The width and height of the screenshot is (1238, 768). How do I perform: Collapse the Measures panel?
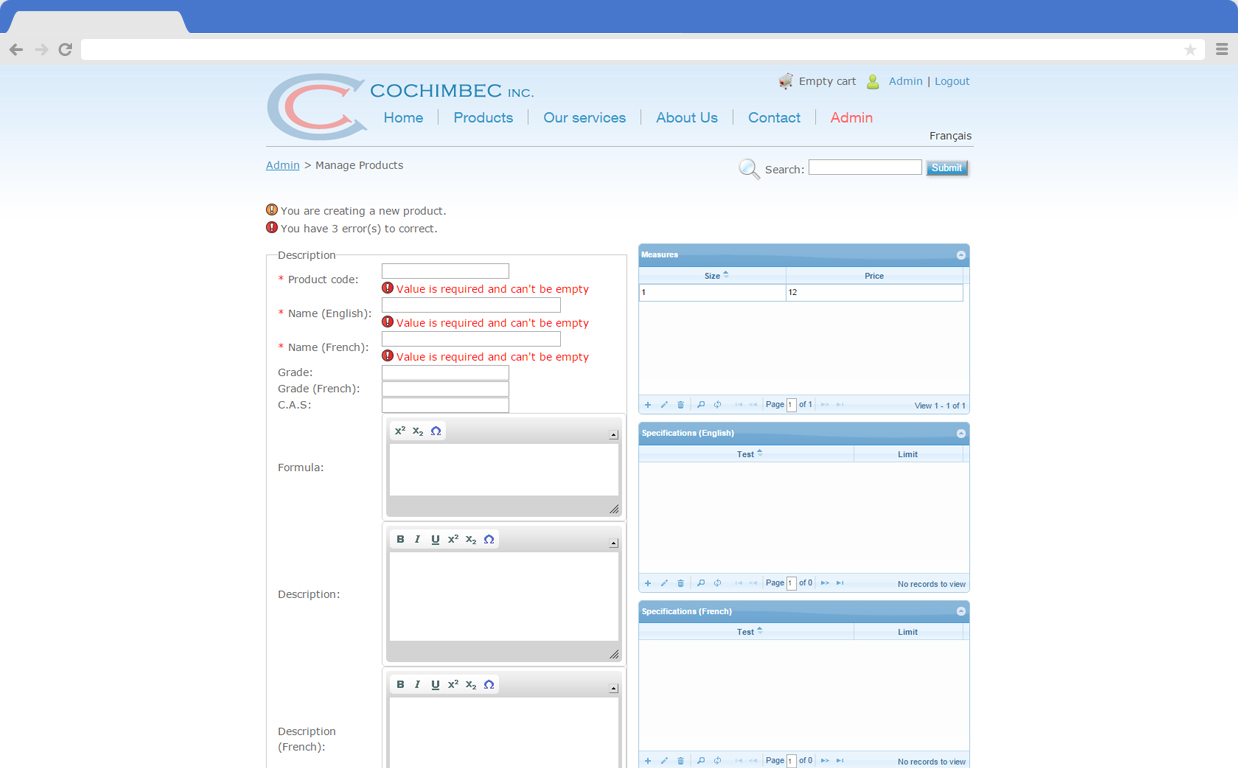point(960,254)
